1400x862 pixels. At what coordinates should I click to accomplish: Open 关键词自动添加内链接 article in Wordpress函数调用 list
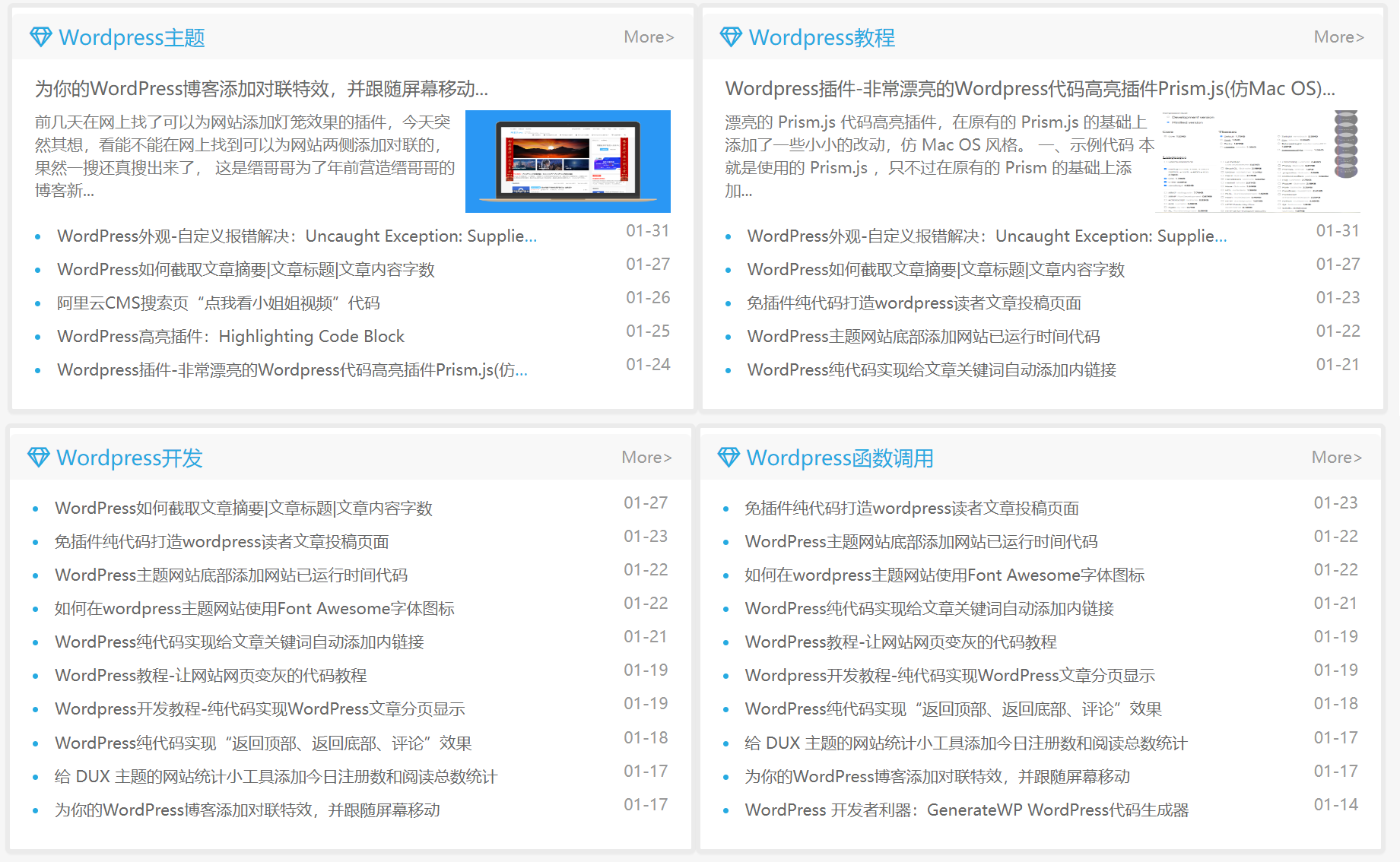[929, 609]
